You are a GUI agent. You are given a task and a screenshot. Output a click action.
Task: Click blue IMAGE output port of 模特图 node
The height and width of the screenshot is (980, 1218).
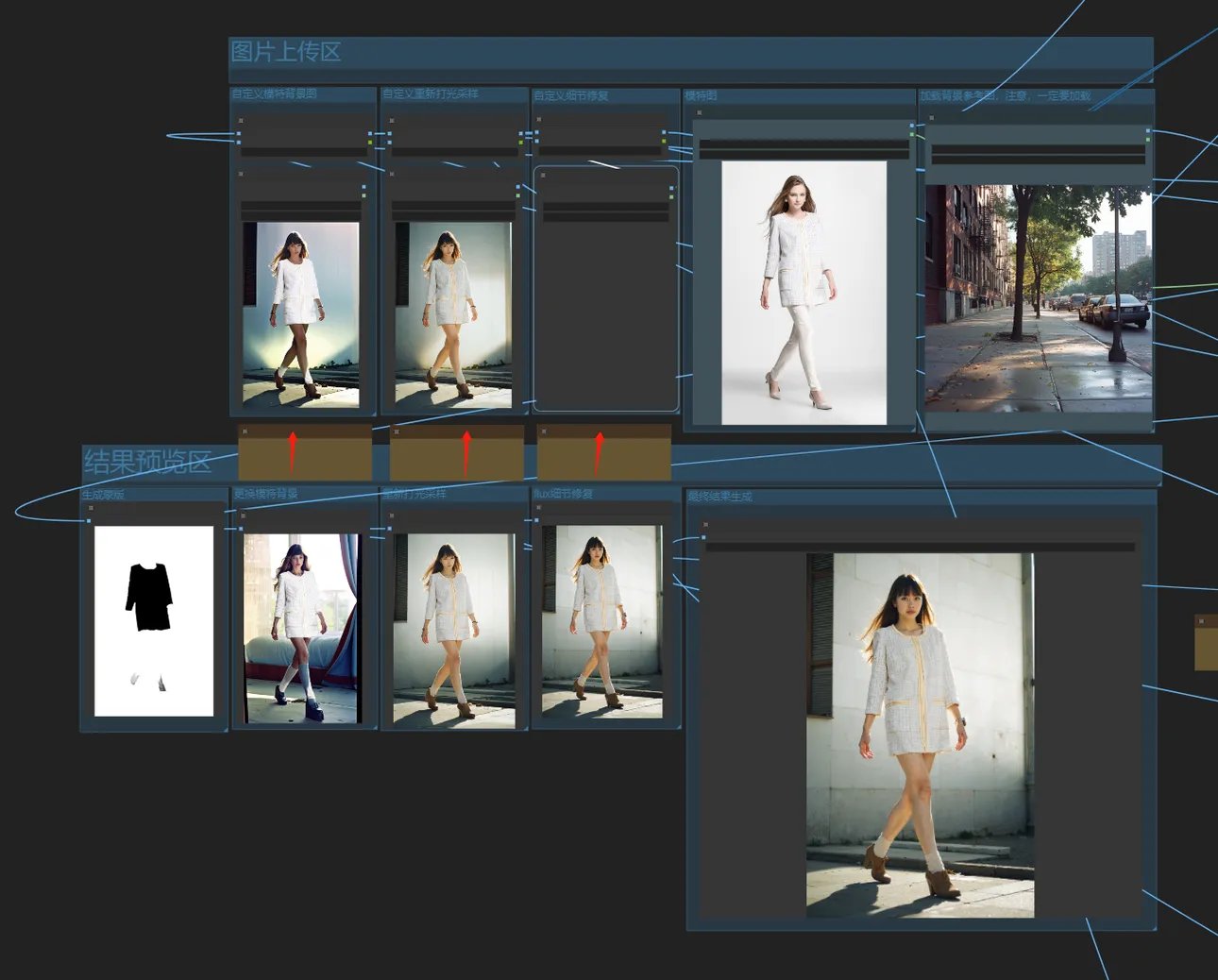click(x=912, y=125)
